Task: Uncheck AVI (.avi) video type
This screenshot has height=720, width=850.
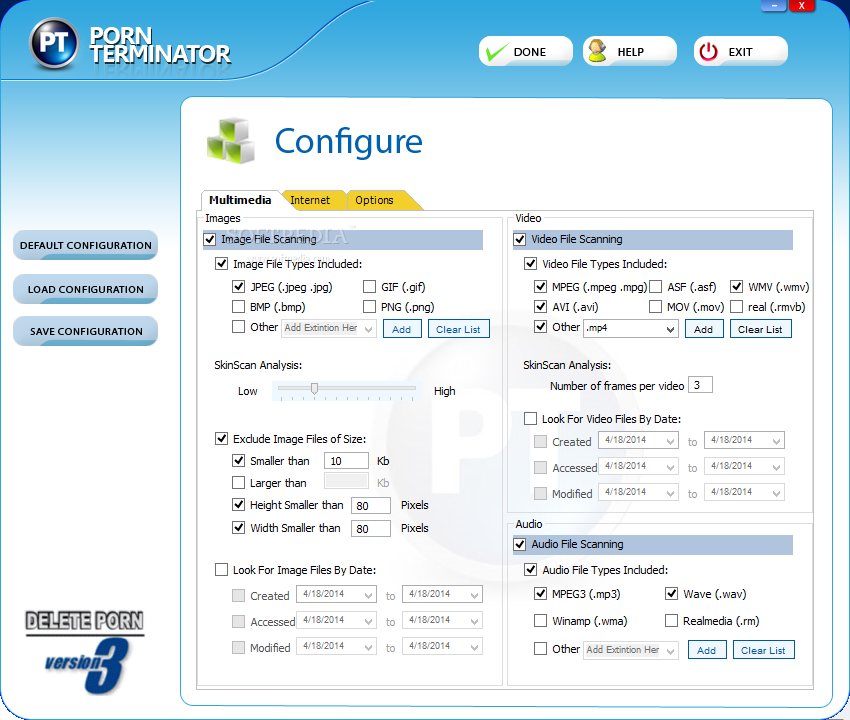Action: [540, 307]
